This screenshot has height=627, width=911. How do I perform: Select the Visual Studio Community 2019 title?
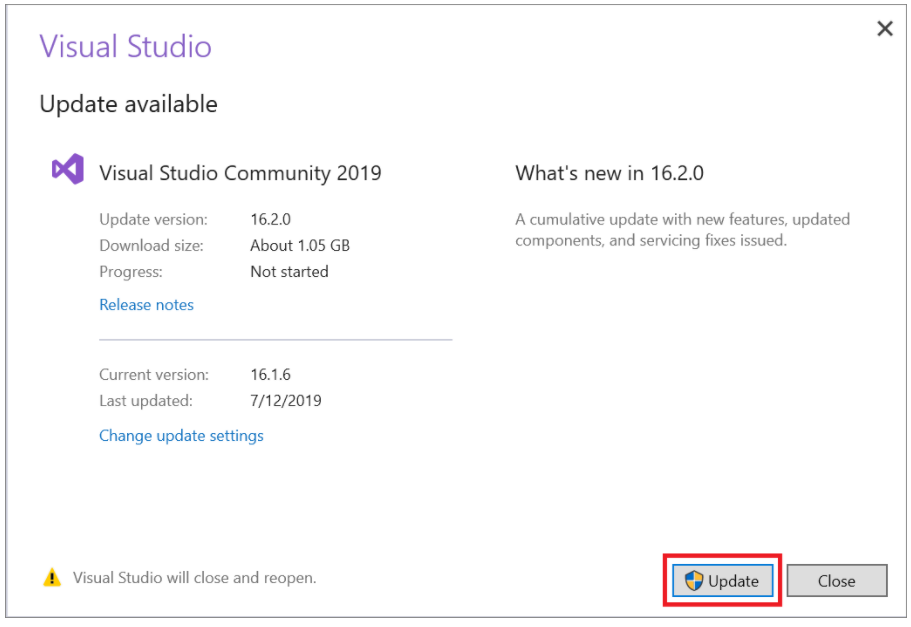(x=240, y=172)
